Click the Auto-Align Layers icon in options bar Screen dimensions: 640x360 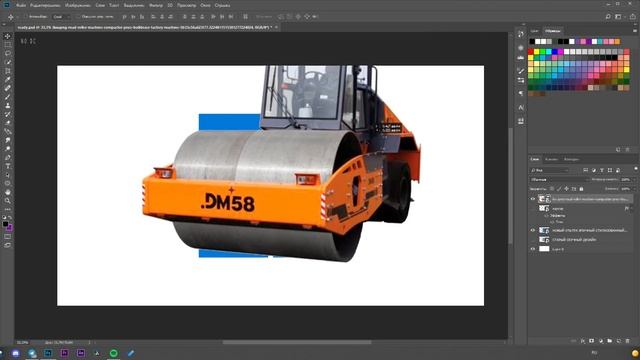(245, 17)
